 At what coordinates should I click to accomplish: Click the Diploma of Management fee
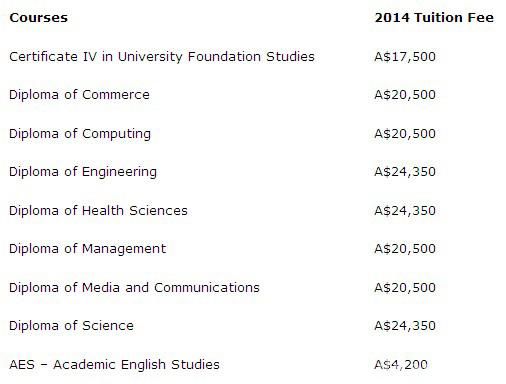click(x=405, y=249)
